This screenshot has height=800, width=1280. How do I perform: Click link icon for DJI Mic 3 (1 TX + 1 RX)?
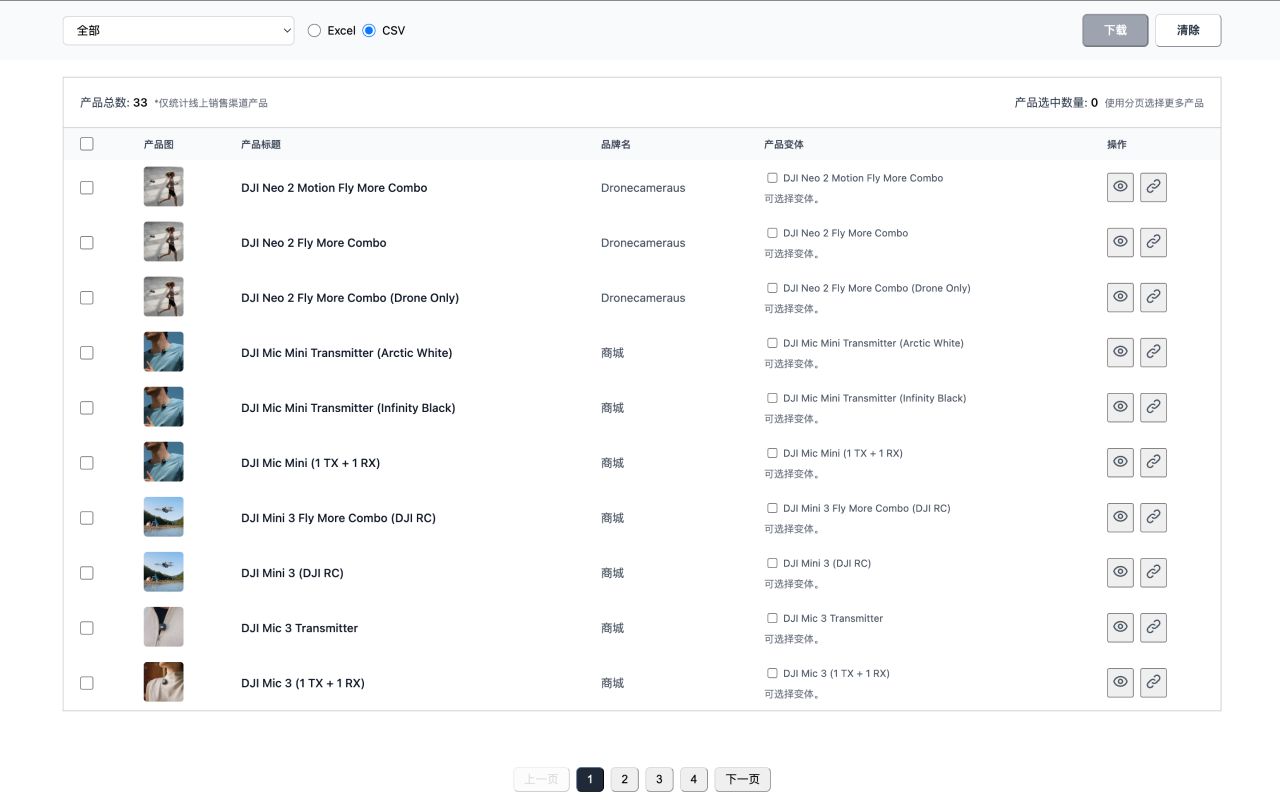pos(1153,682)
